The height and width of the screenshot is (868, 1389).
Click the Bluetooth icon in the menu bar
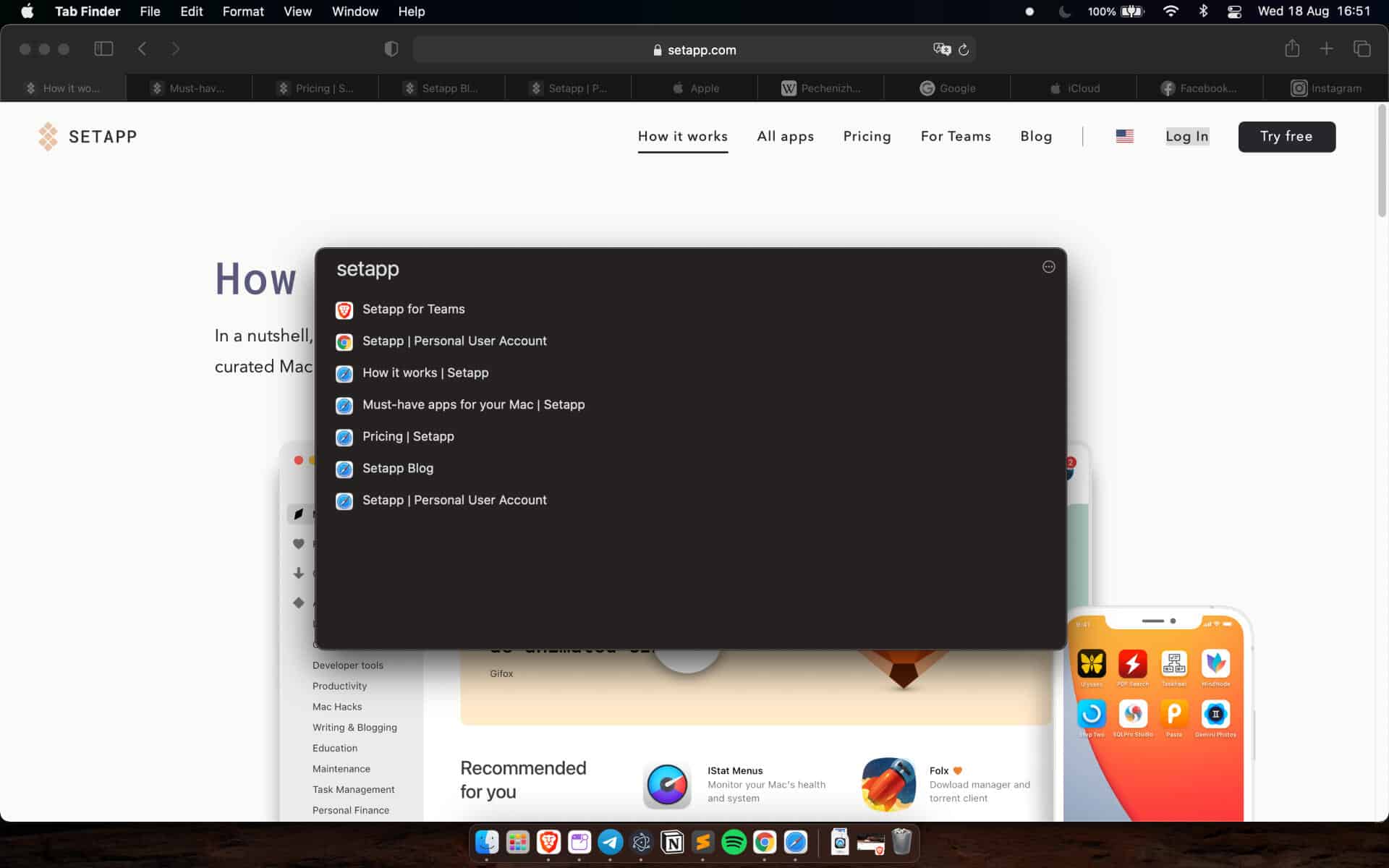coord(1205,11)
